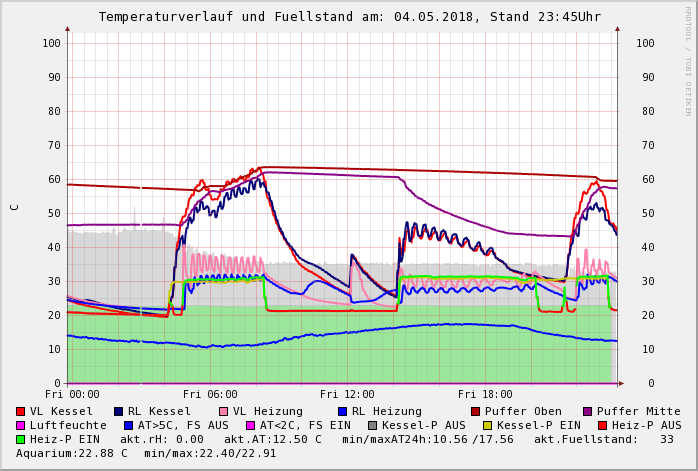Click the green Heiz-P EIN legend swatch

point(21,439)
